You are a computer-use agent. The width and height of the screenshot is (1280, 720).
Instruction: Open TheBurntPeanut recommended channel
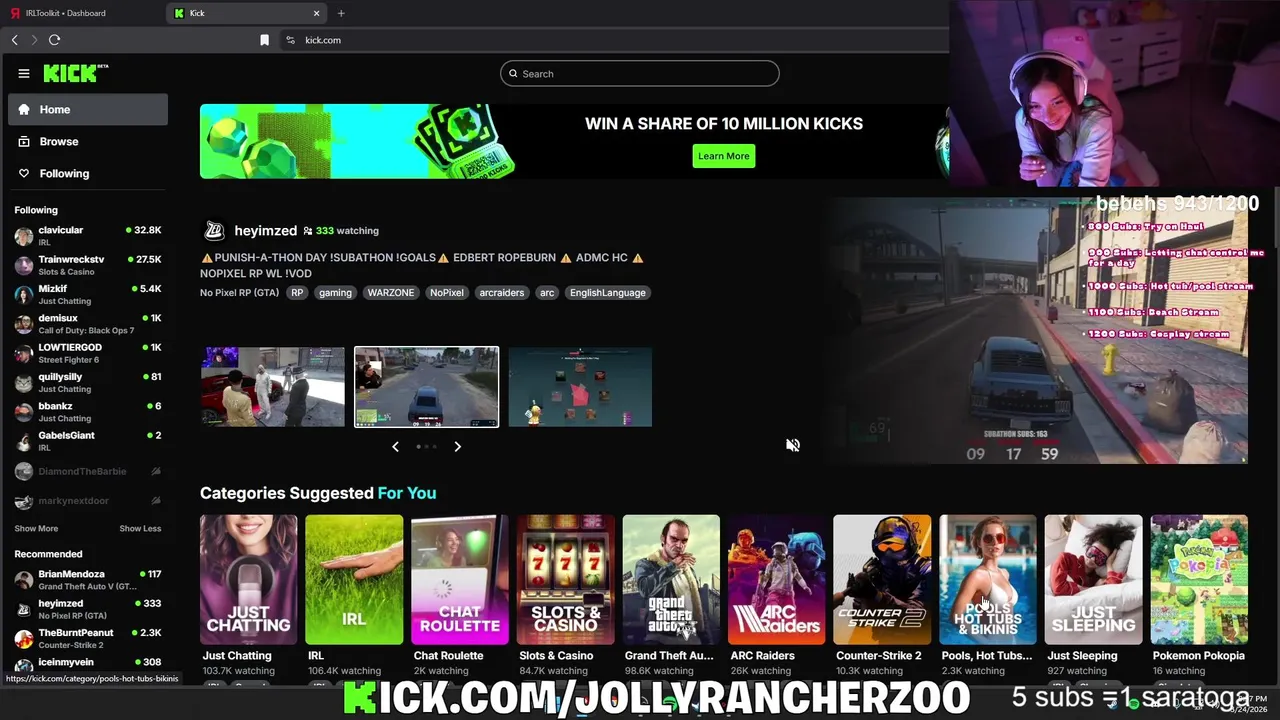pyautogui.click(x=88, y=638)
